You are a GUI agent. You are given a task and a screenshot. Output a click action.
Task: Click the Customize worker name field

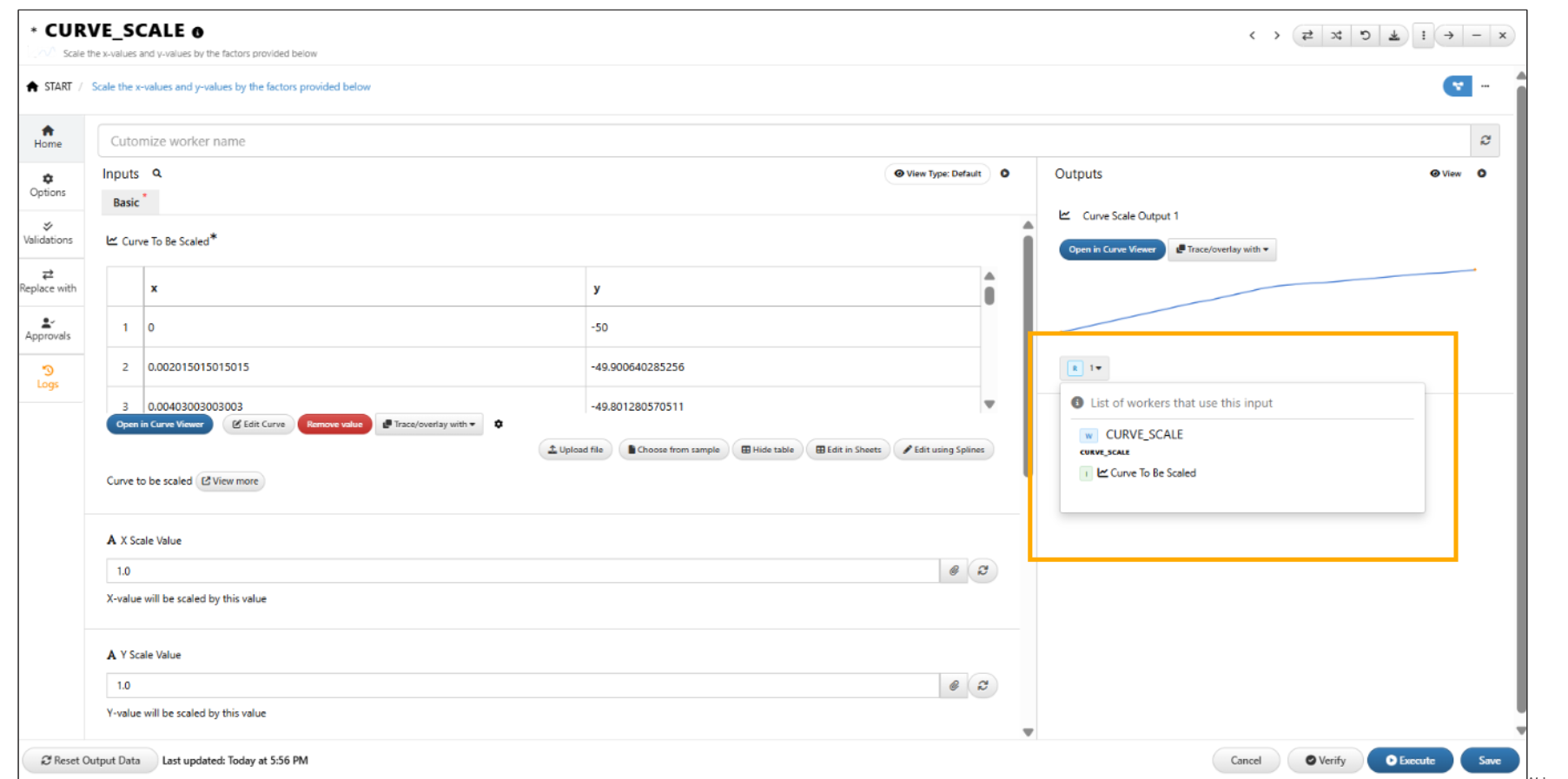[782, 141]
